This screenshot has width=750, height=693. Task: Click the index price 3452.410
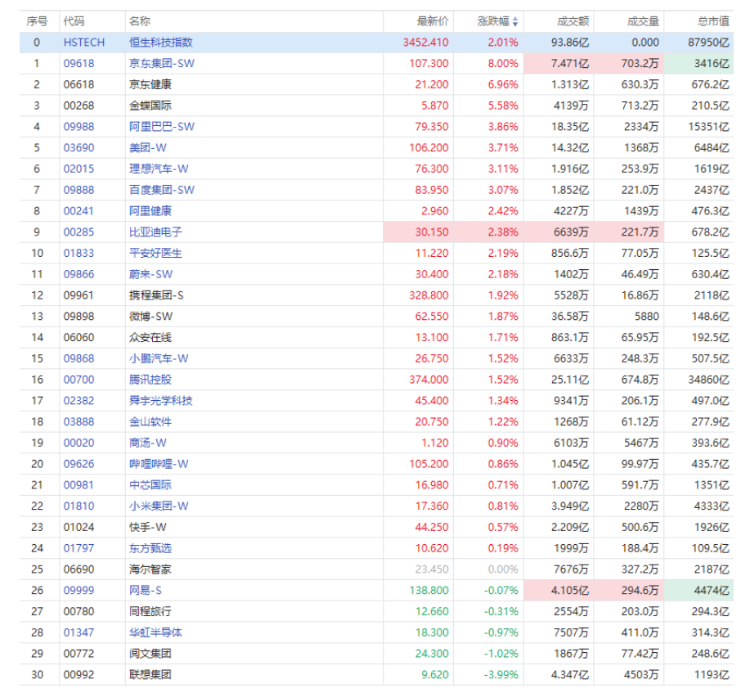pyautogui.click(x=426, y=43)
